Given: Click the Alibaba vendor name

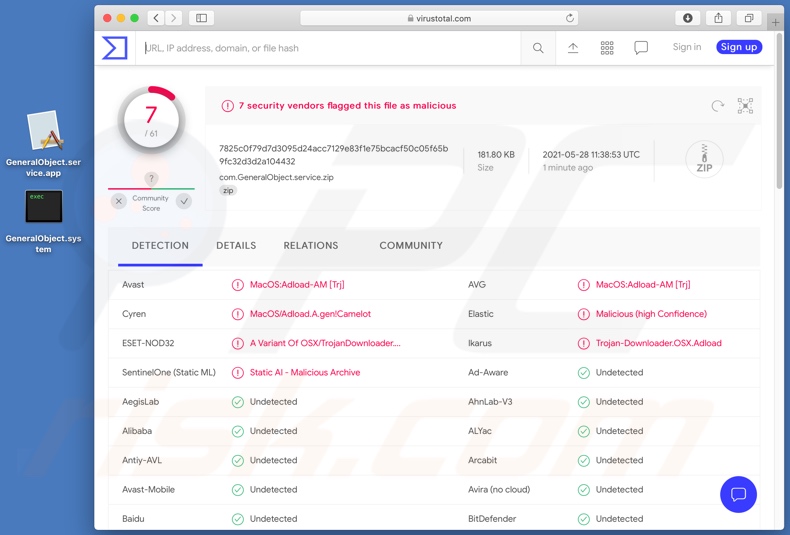Looking at the screenshot, I should pos(137,431).
